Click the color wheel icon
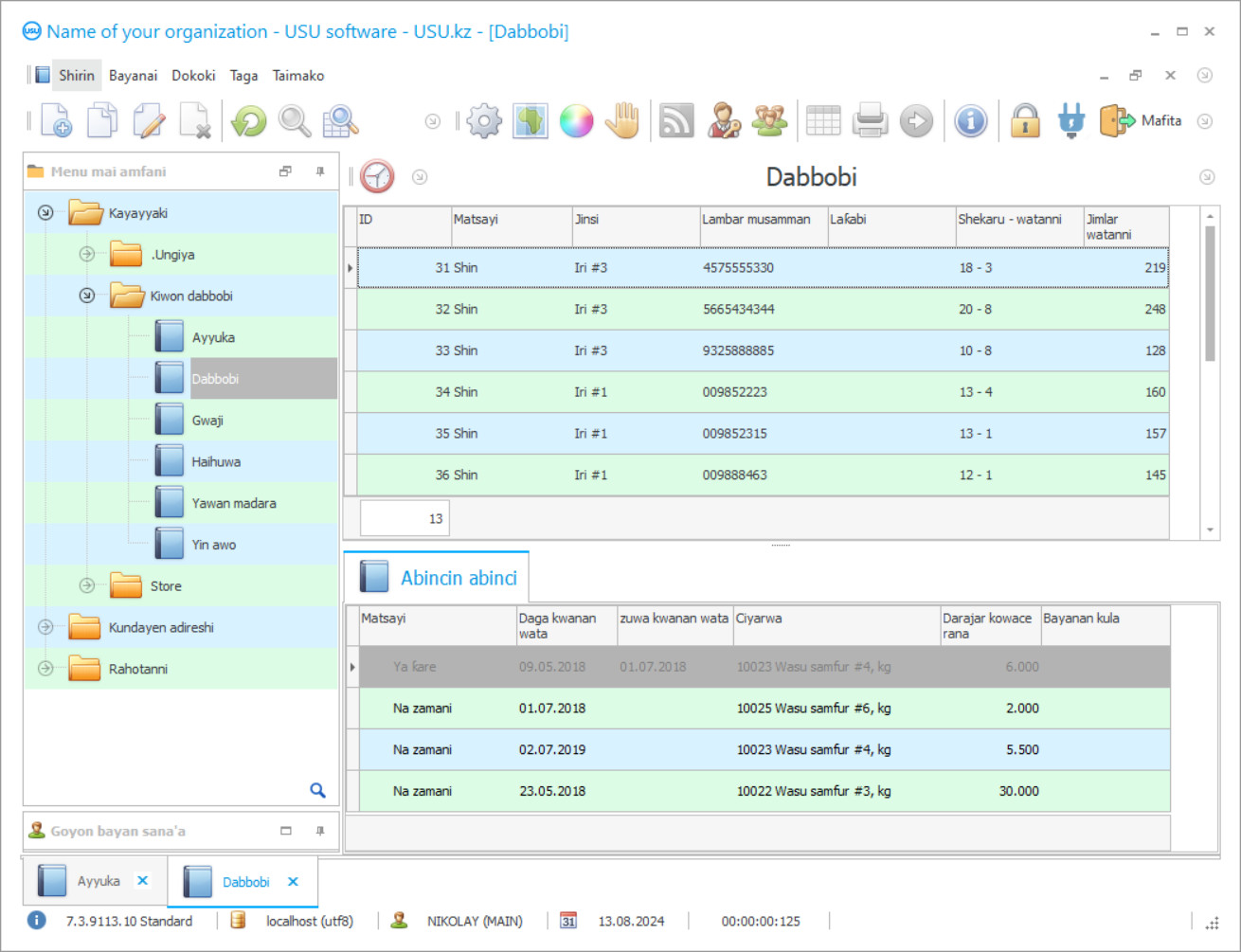This screenshot has width=1241, height=952. pyautogui.click(x=576, y=121)
